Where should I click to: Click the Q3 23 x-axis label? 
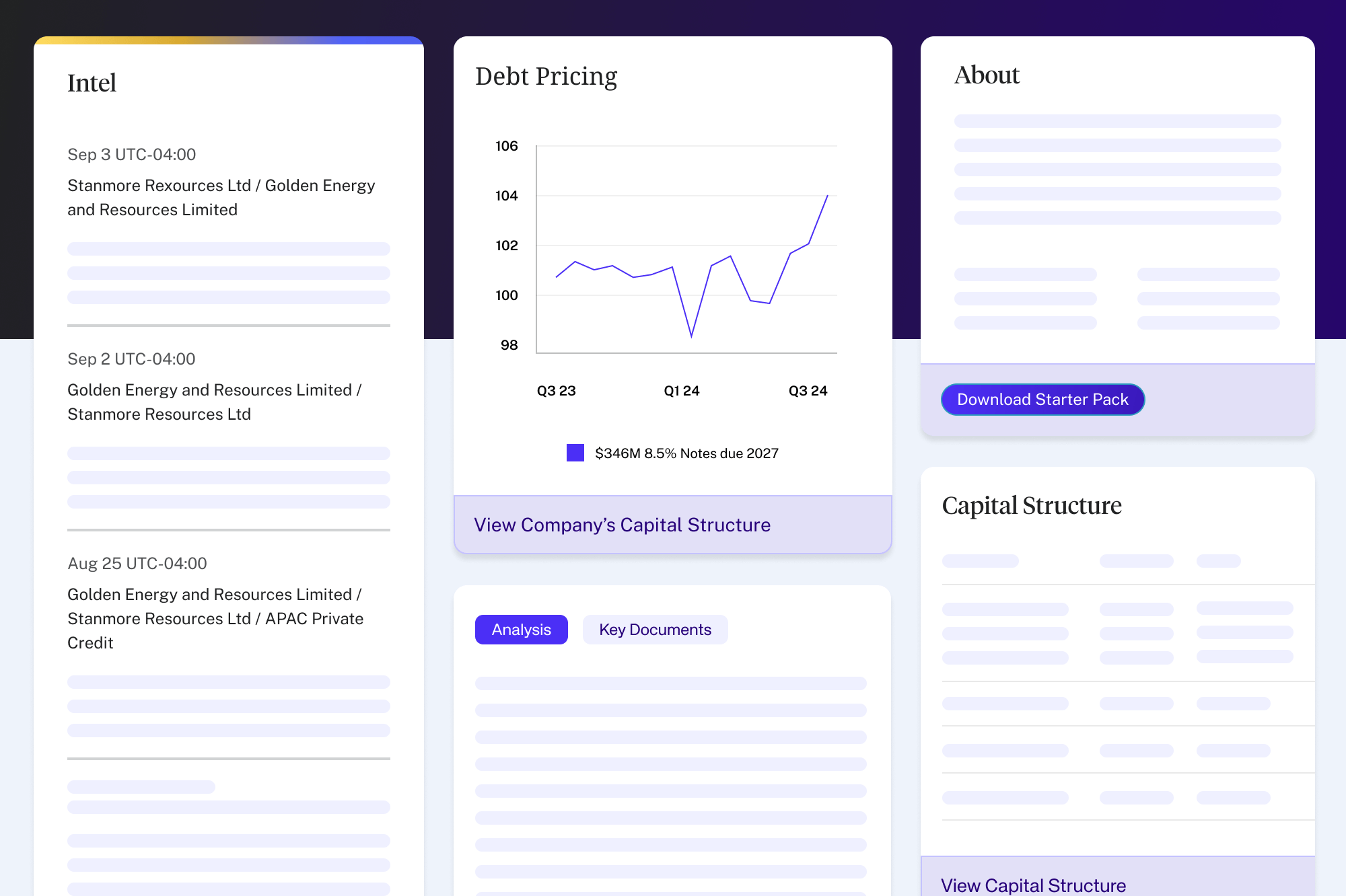pos(556,391)
